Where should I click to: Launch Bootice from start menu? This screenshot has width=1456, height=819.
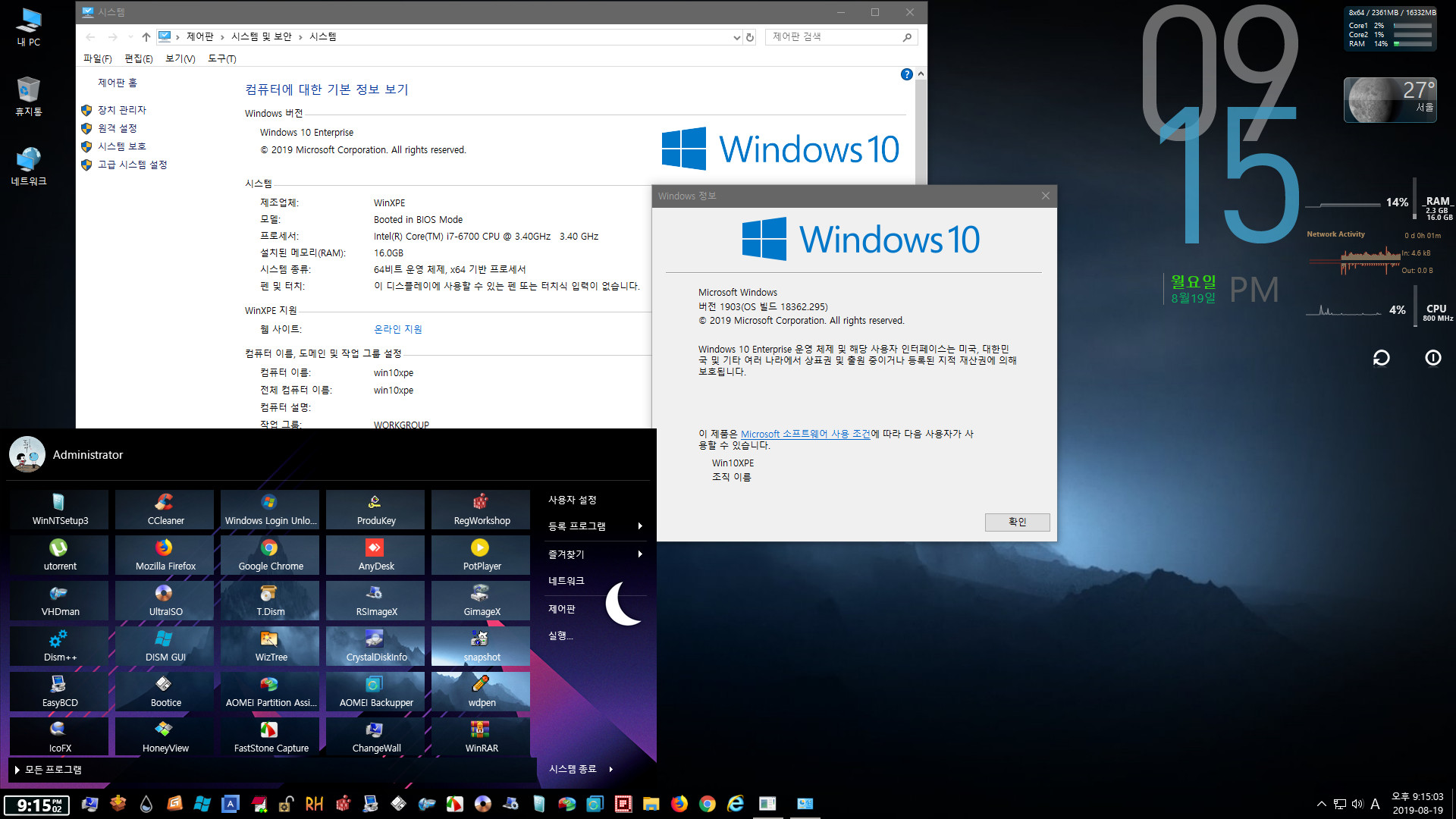pos(165,692)
